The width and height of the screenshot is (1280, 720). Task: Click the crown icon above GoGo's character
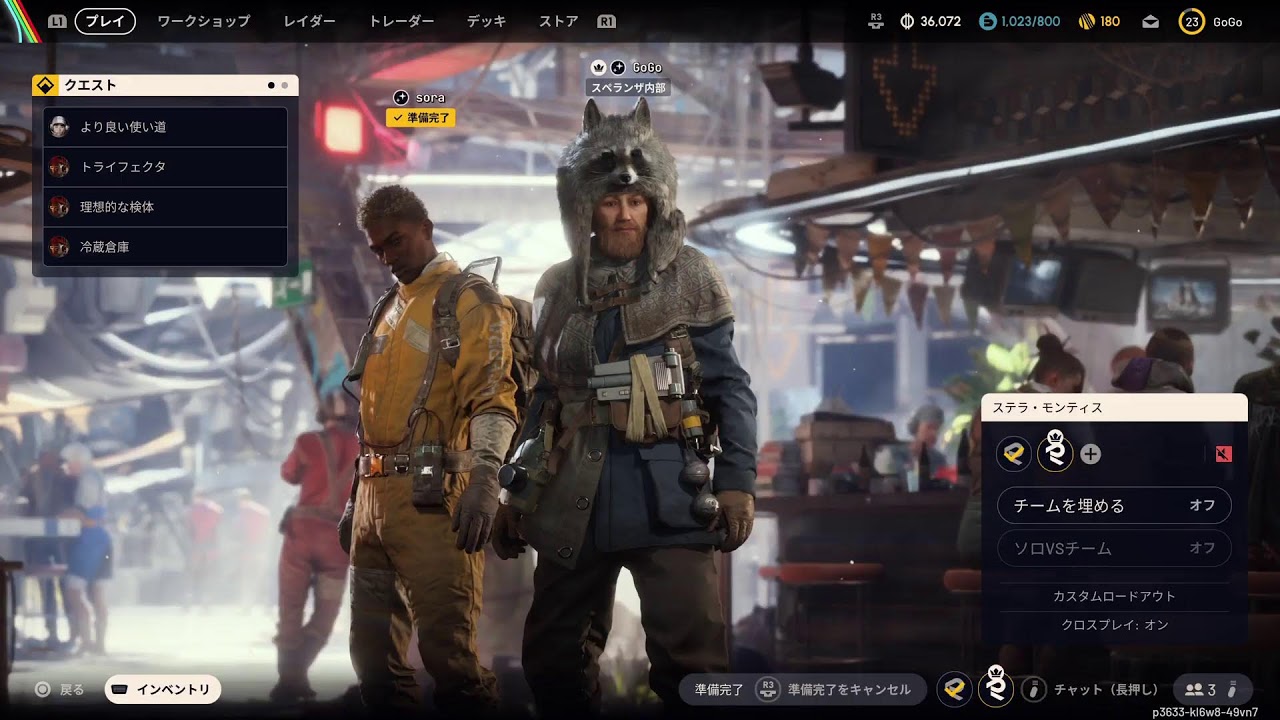(598, 67)
